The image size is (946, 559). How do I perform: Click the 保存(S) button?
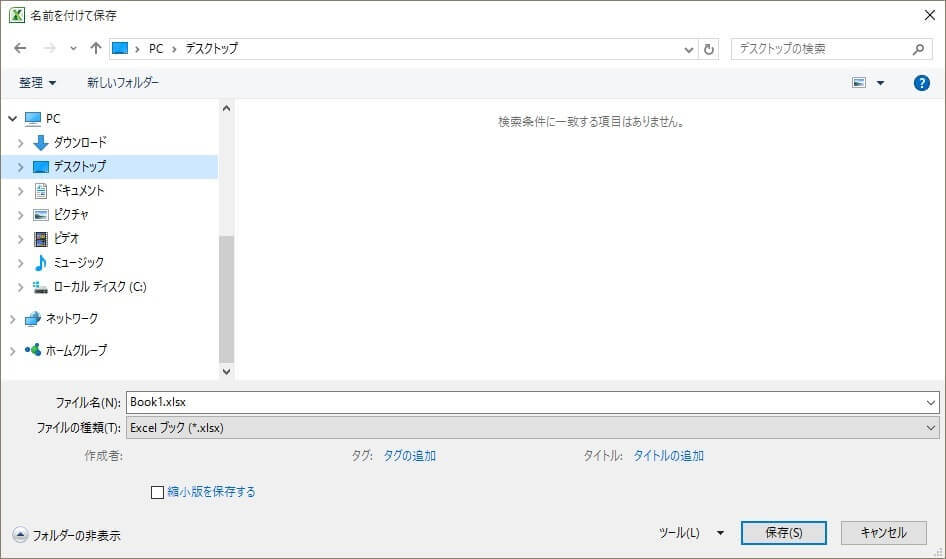point(783,533)
